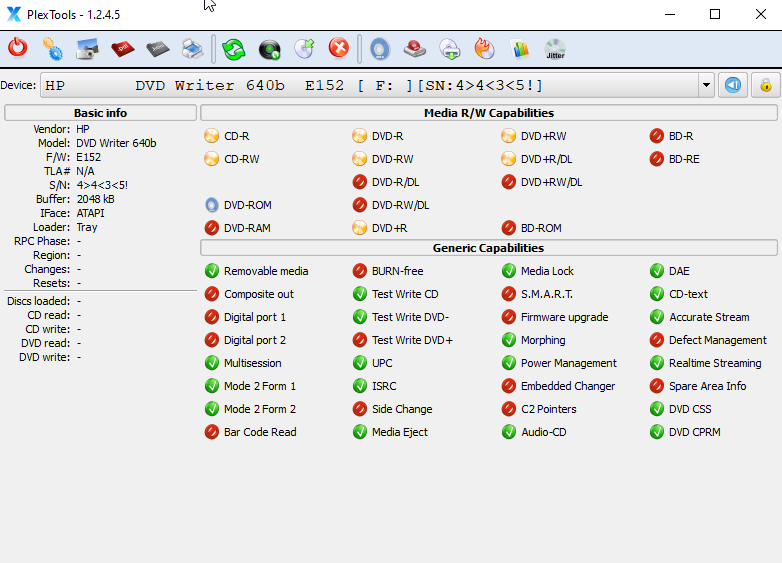
Task: Click the Media R/W Capabilities header
Action: [x=489, y=113]
